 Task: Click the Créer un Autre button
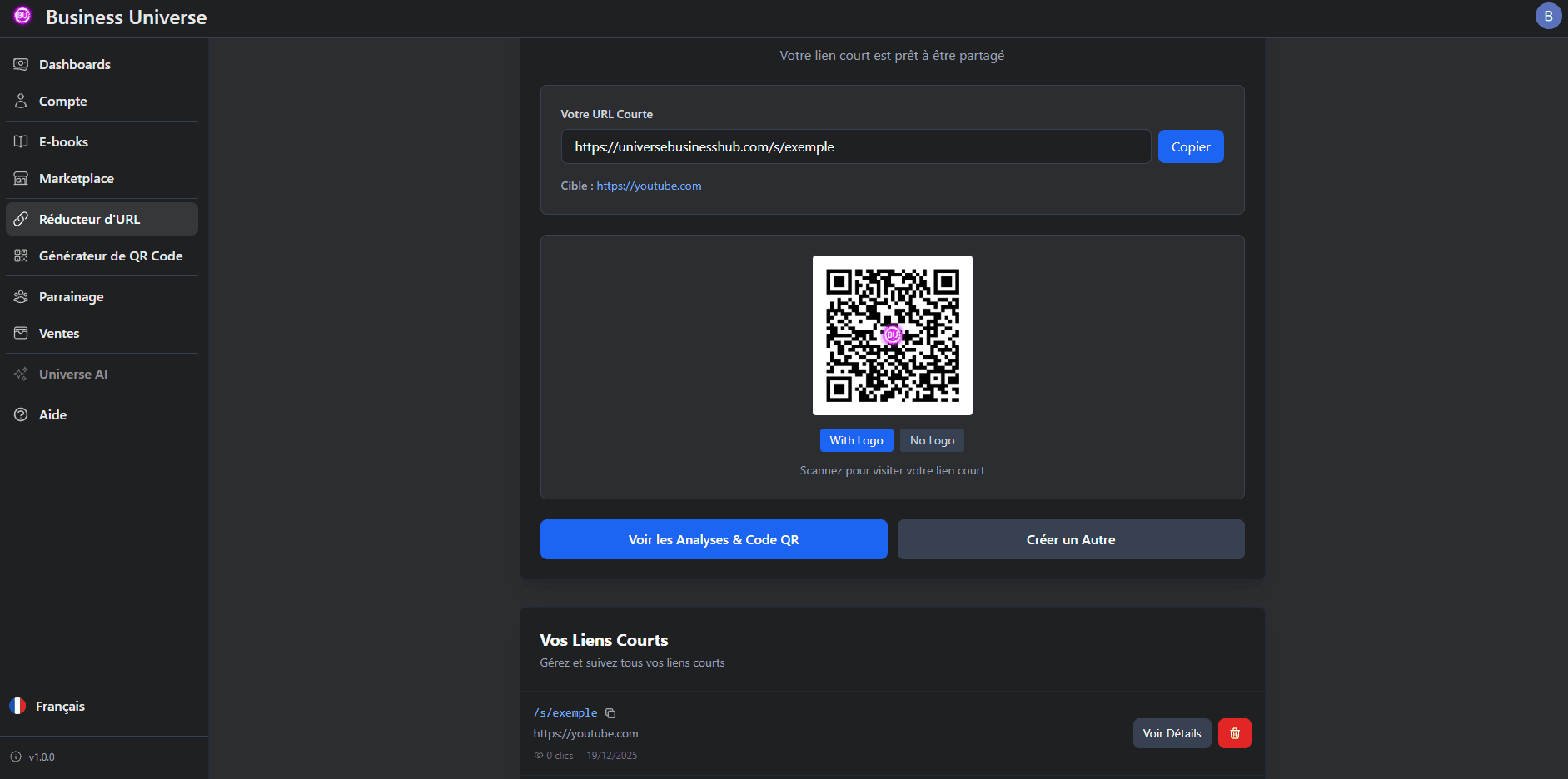pyautogui.click(x=1070, y=539)
